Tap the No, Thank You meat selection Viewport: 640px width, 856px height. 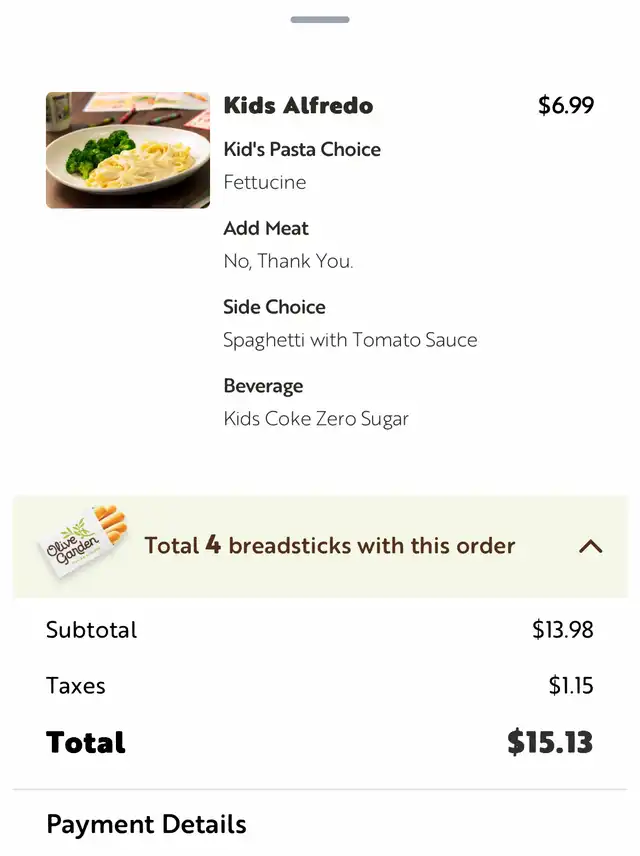tap(288, 261)
